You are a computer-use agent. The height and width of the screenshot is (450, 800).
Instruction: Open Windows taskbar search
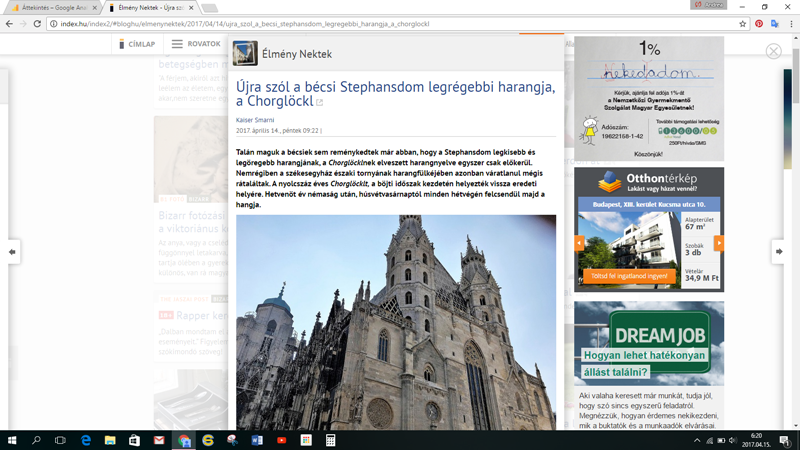pyautogui.click(x=36, y=440)
